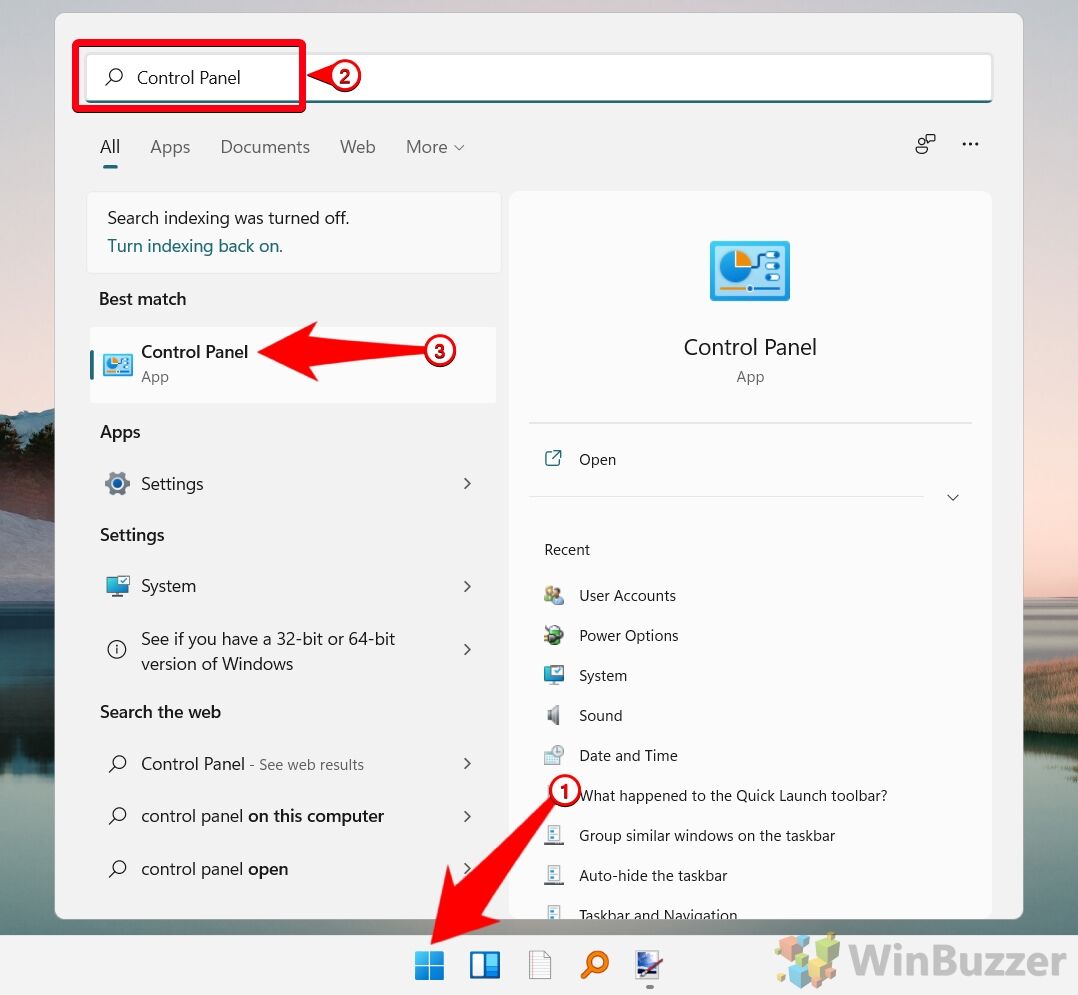The height and width of the screenshot is (995, 1078).
Task: Click the search feedback people icon
Action: click(x=925, y=144)
